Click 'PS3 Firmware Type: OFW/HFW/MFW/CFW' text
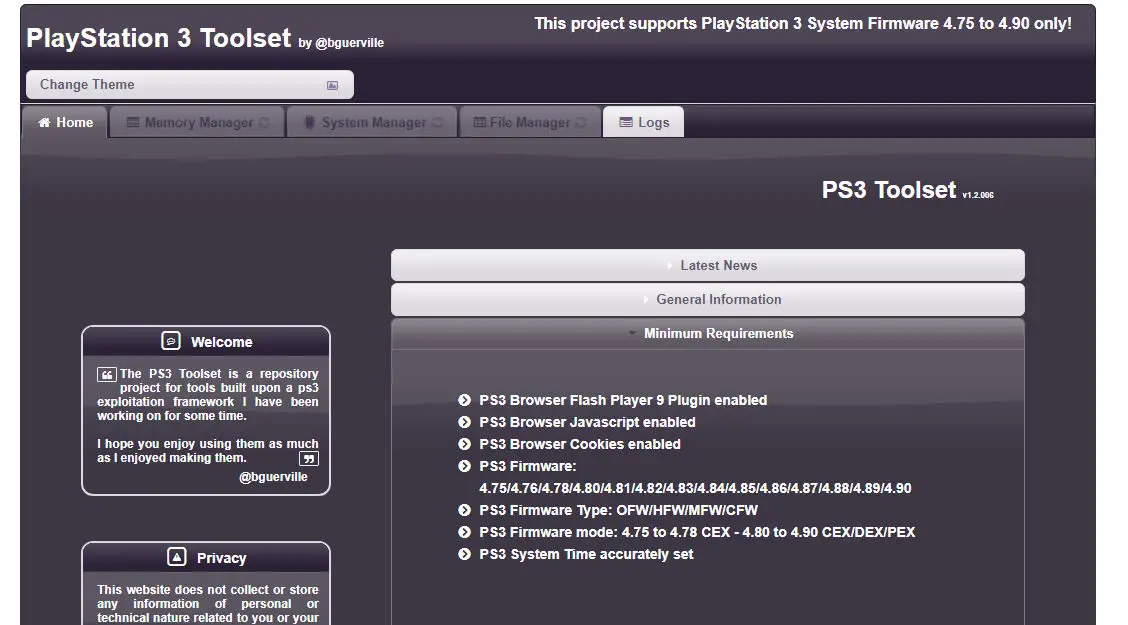 click(x=619, y=510)
